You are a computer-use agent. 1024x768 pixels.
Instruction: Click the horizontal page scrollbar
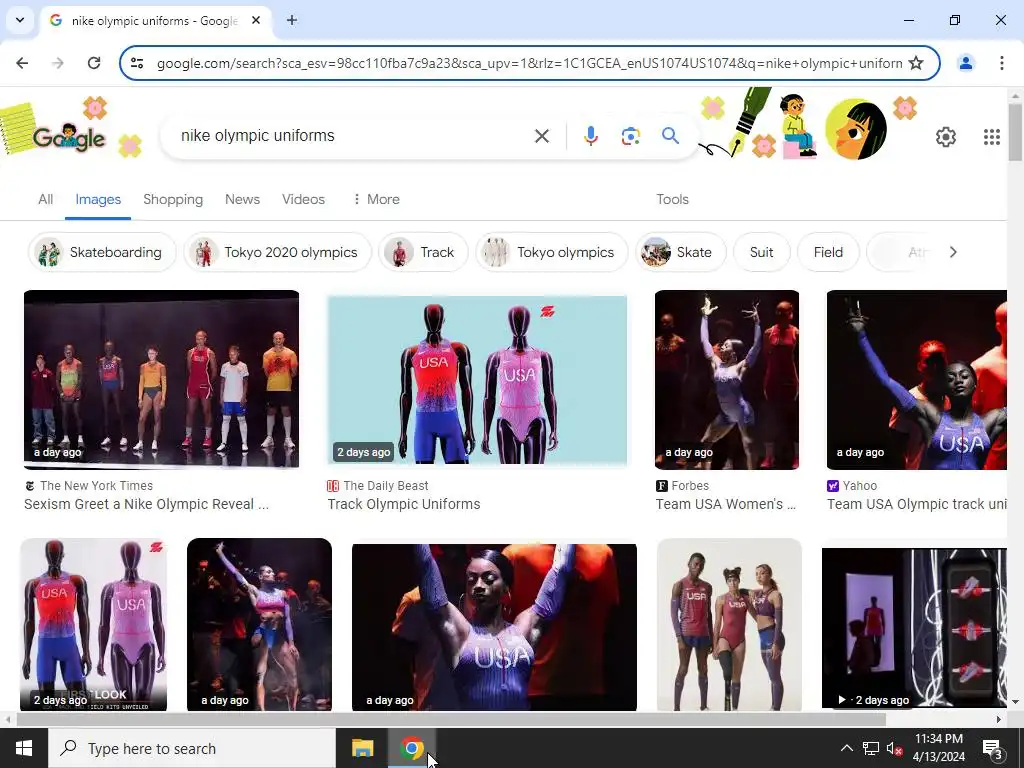(451, 719)
